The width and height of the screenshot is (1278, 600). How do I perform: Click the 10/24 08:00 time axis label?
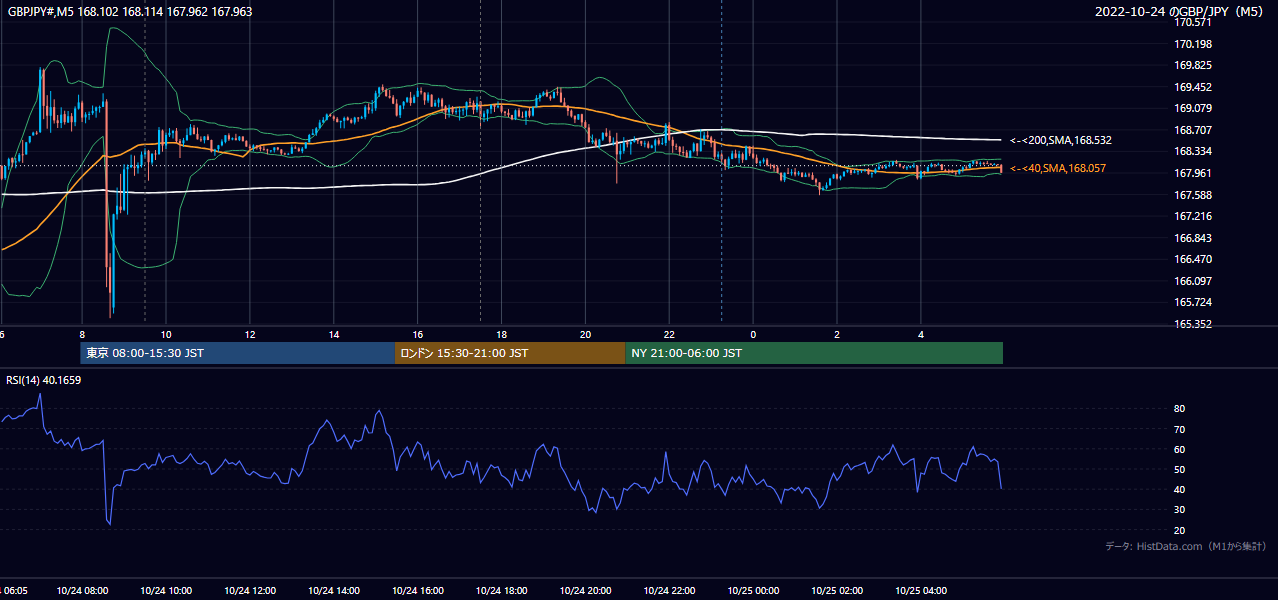82,591
